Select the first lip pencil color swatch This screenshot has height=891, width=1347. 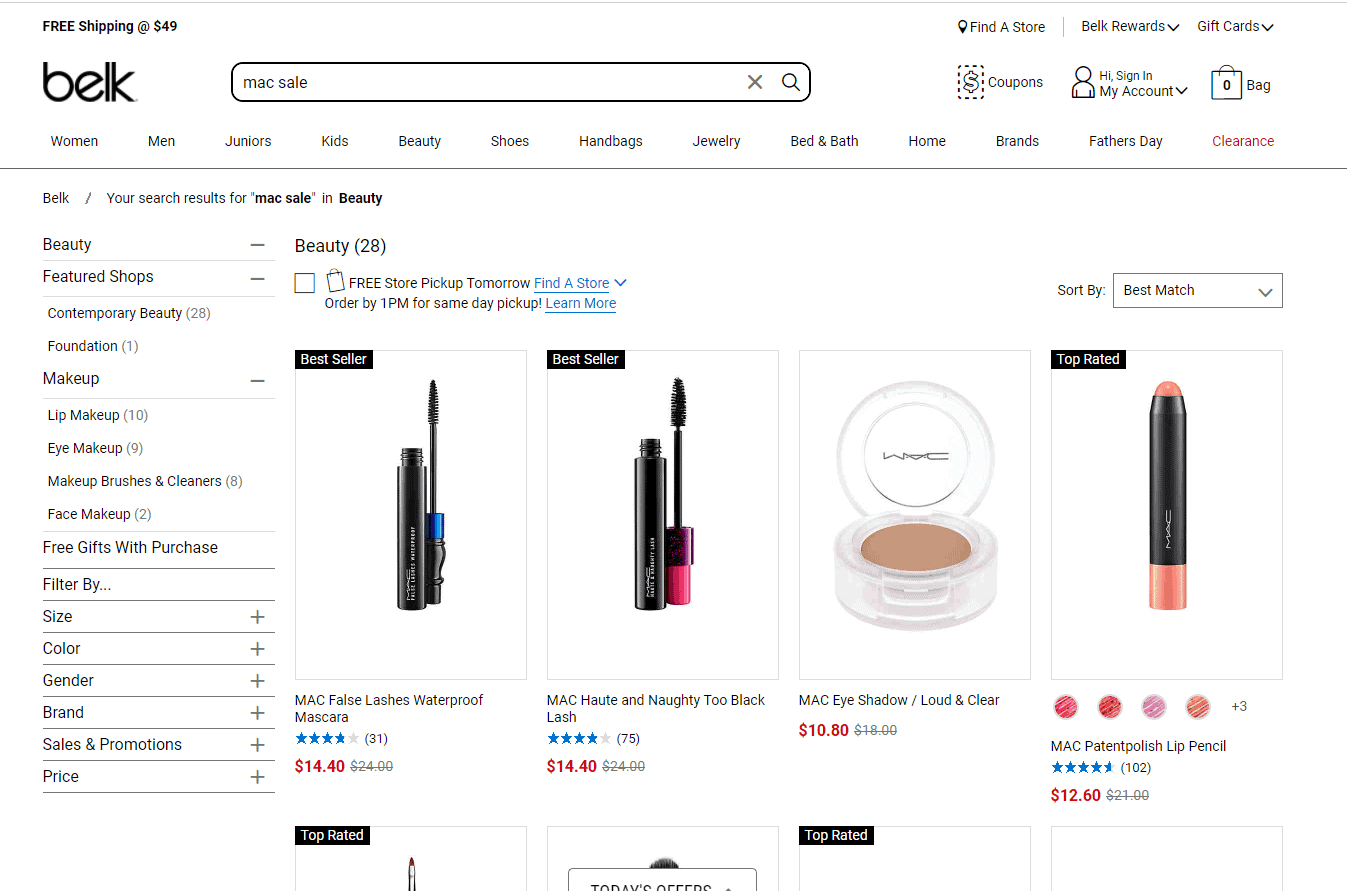pos(1066,707)
